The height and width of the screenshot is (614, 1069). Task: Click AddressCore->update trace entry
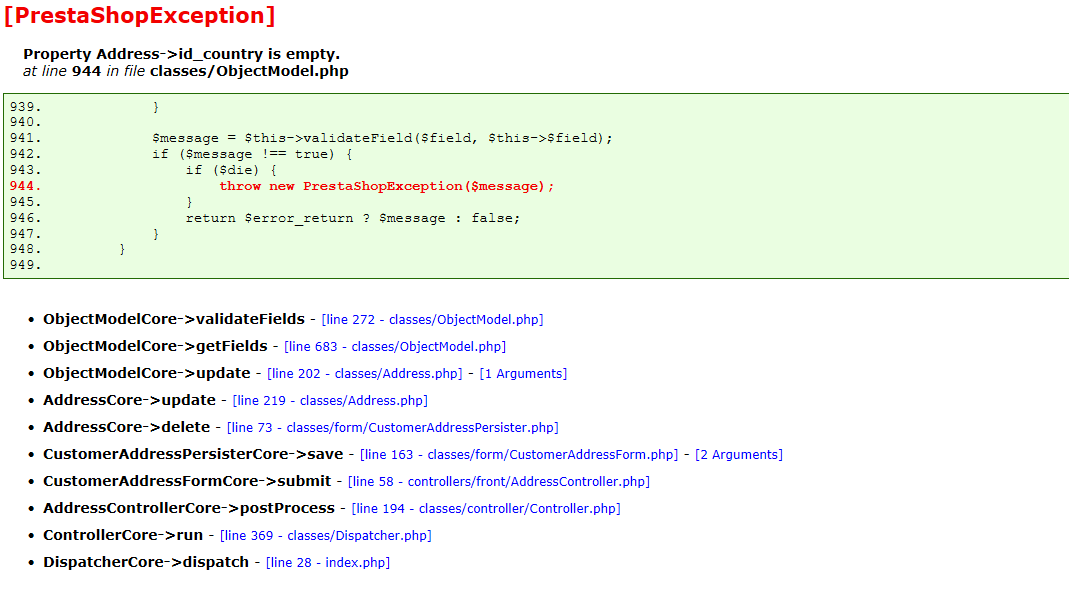[x=130, y=400]
